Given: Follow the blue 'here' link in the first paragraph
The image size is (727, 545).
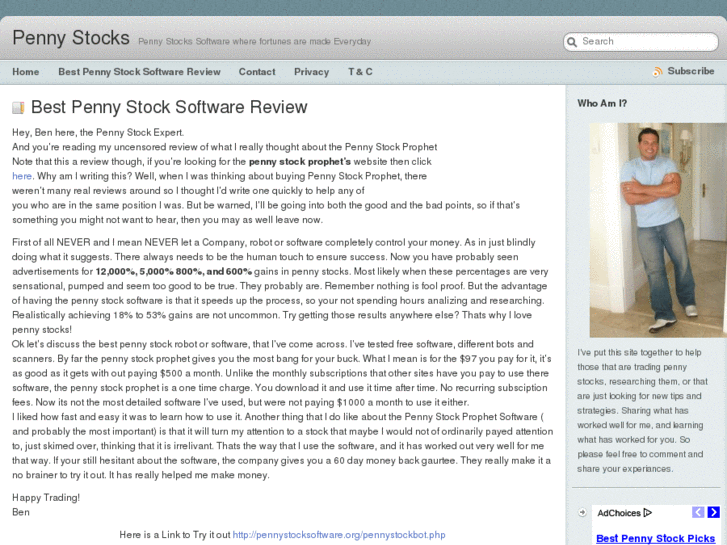Looking at the screenshot, I should pos(22,176).
